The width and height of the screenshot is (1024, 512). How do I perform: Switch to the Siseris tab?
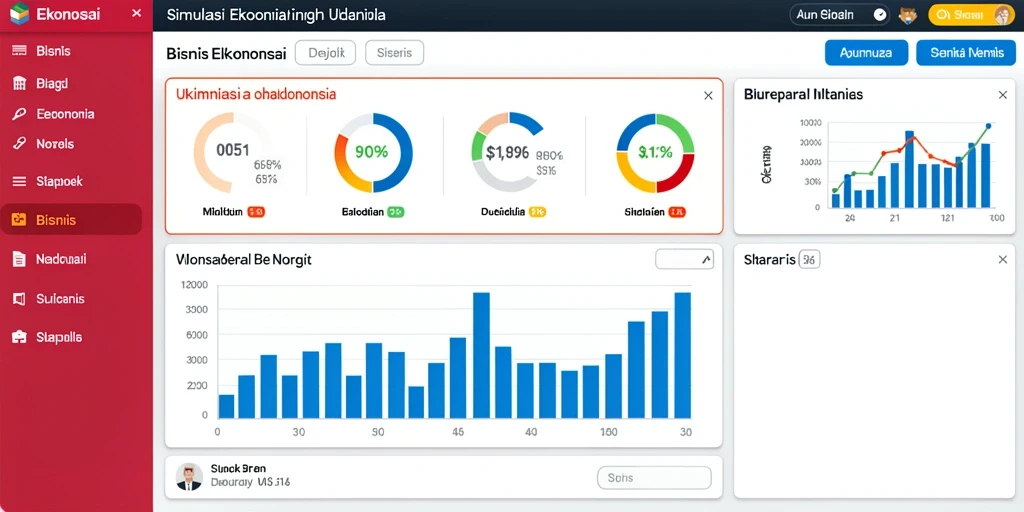click(394, 53)
